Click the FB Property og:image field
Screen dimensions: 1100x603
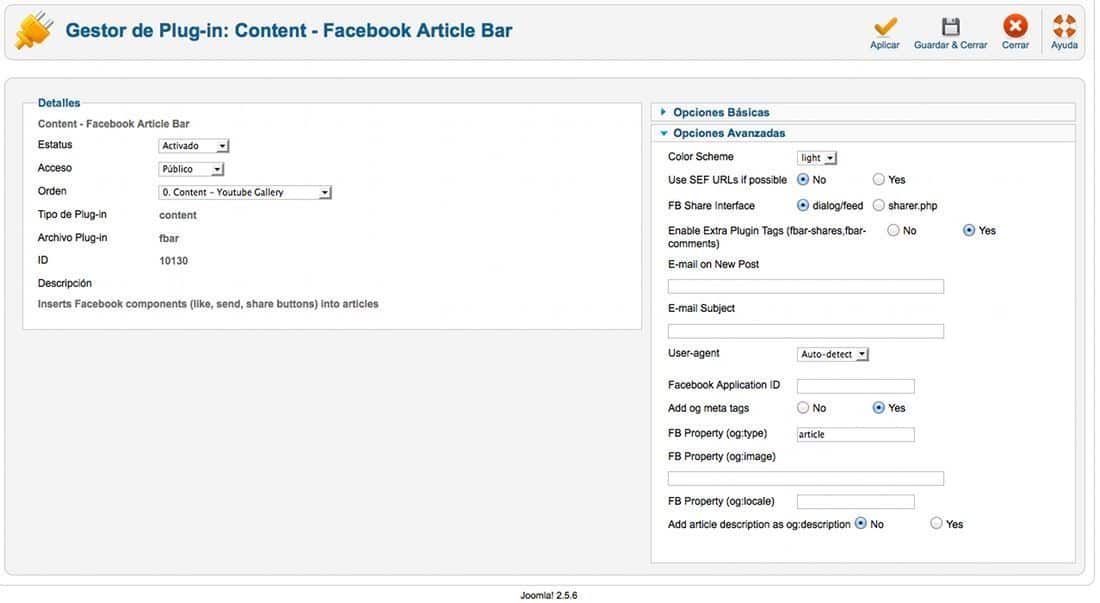coord(805,478)
